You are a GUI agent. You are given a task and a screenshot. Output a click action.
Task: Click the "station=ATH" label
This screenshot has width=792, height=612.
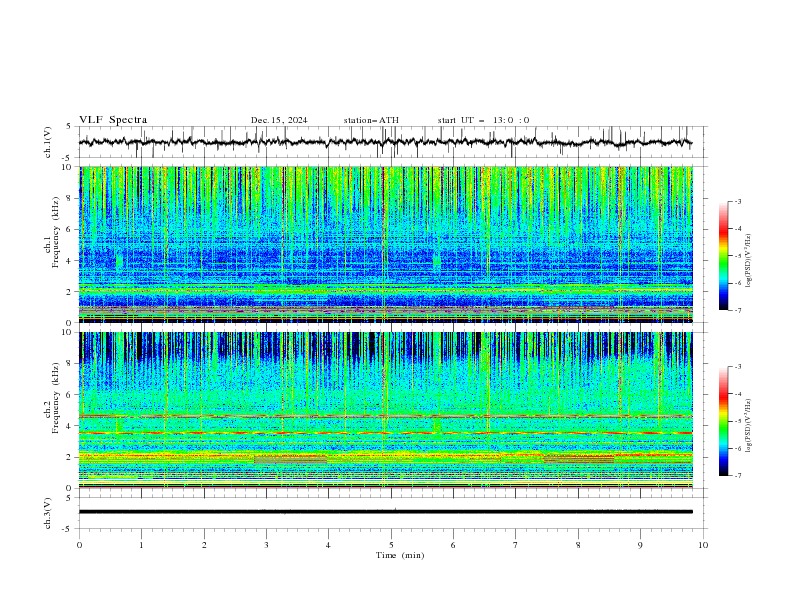(371, 120)
